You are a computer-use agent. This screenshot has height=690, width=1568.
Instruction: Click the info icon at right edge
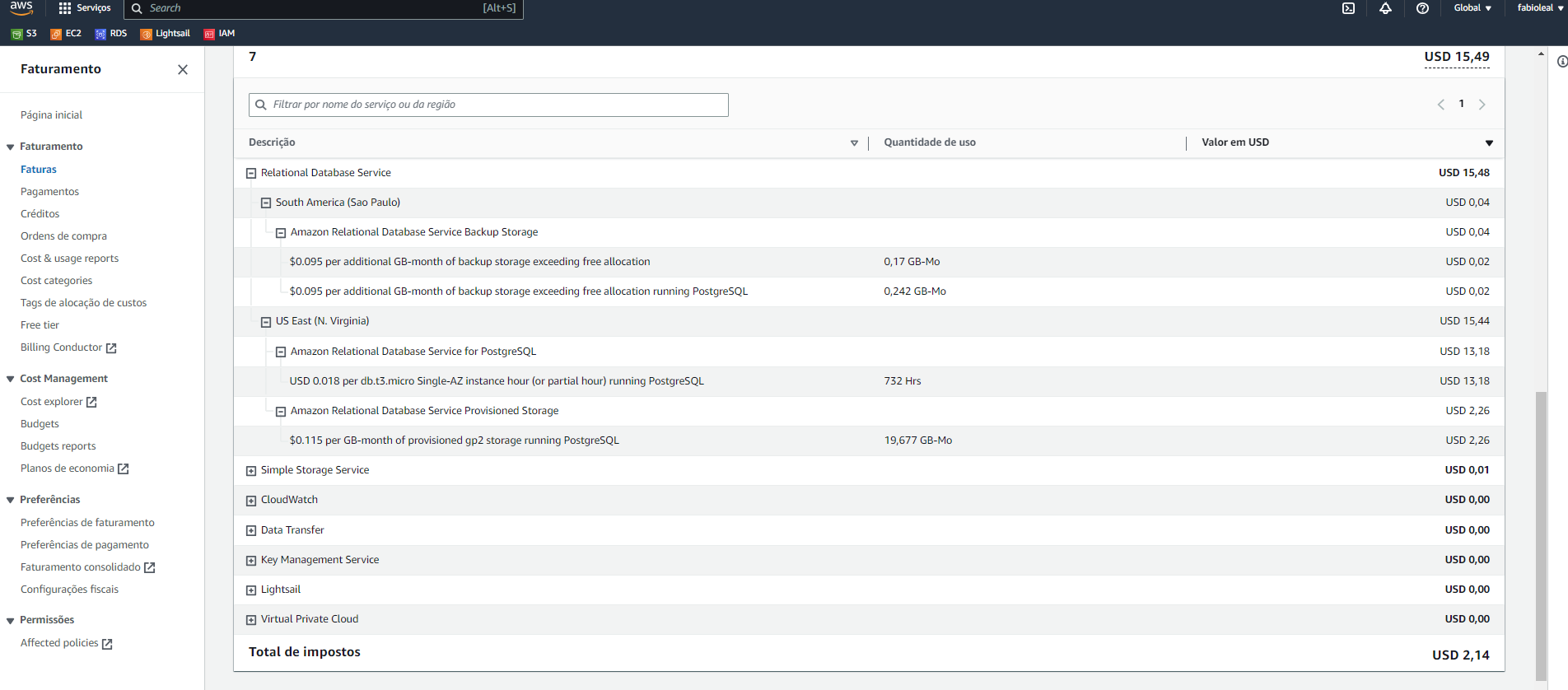[1561, 62]
